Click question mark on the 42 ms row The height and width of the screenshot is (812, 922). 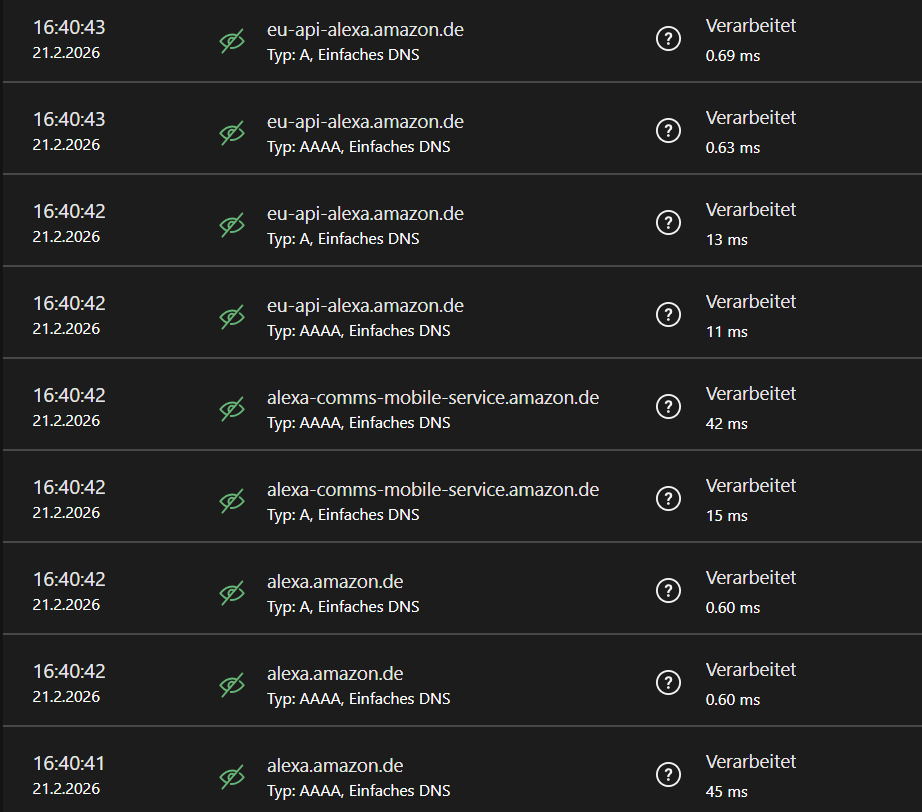click(668, 407)
